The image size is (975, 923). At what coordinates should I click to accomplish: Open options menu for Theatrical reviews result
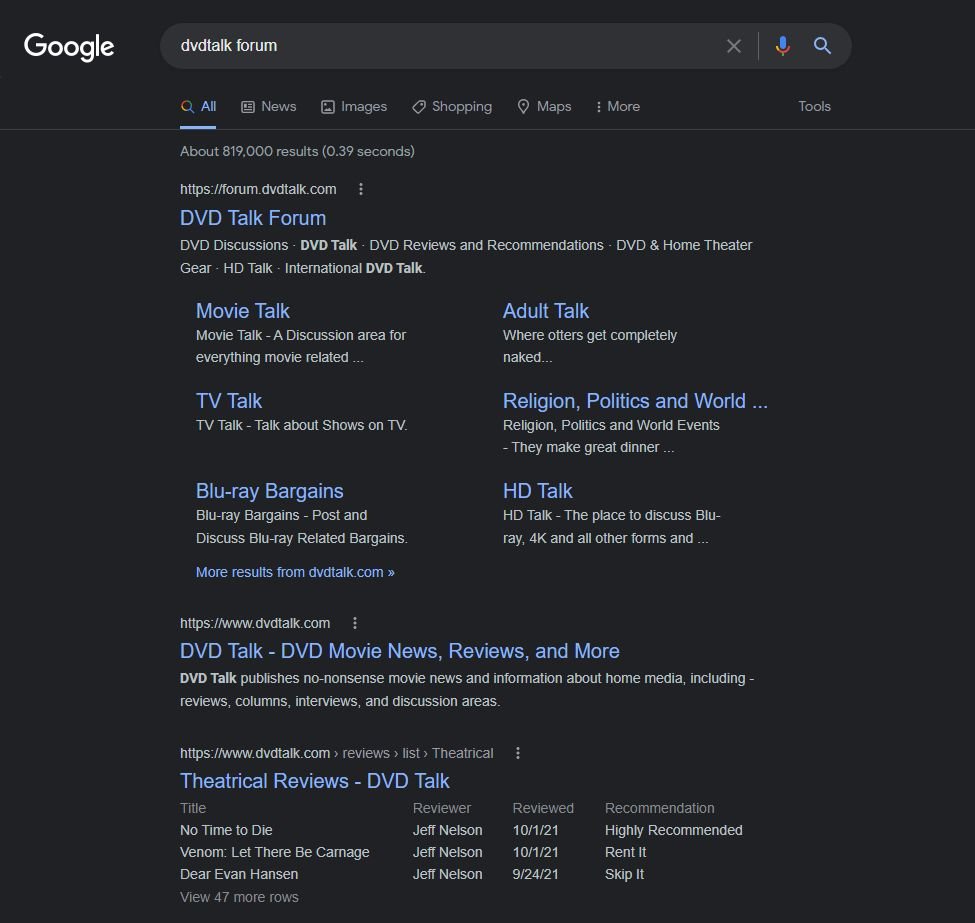pos(517,753)
